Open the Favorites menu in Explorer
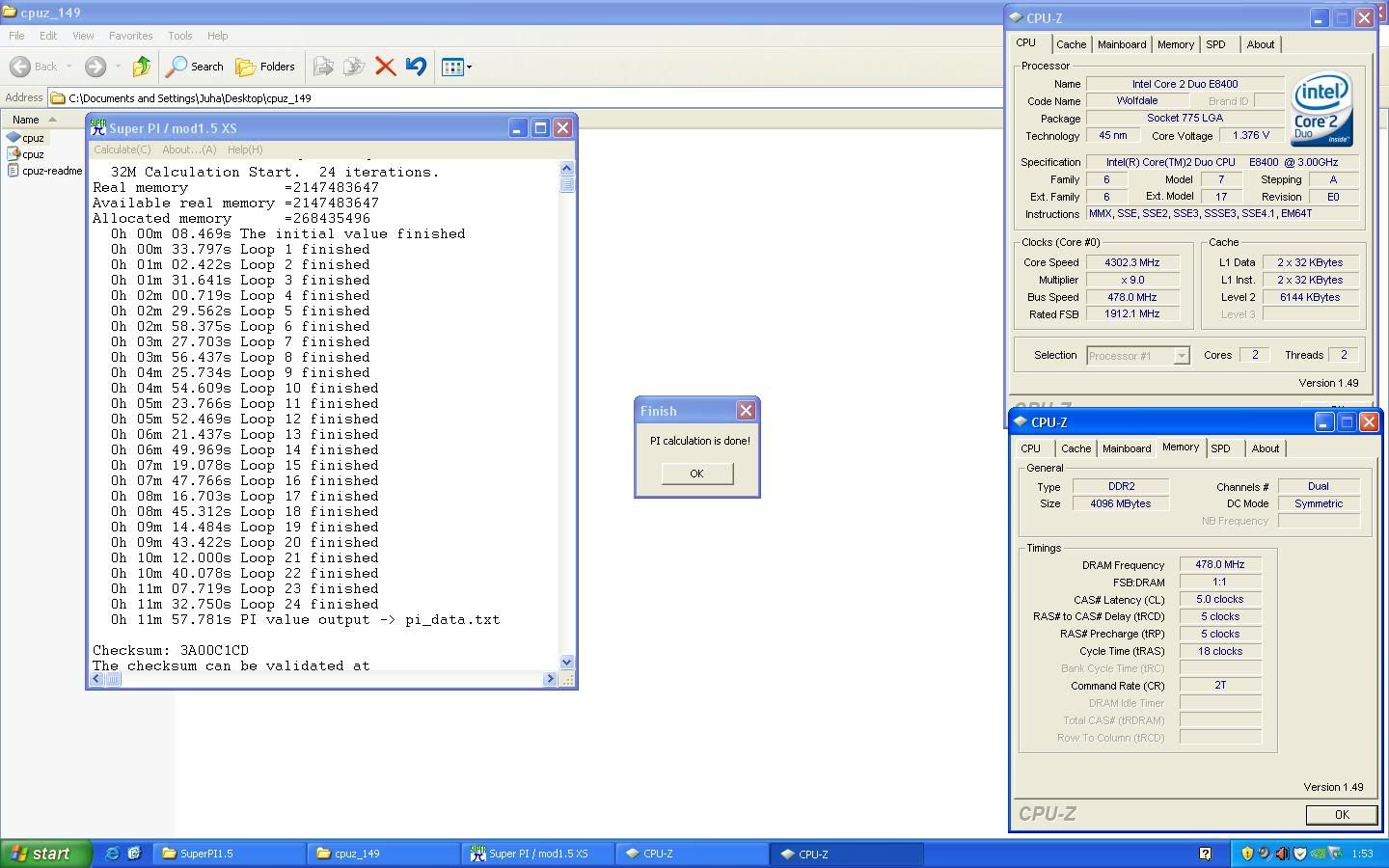This screenshot has width=1389, height=868. pos(130,36)
